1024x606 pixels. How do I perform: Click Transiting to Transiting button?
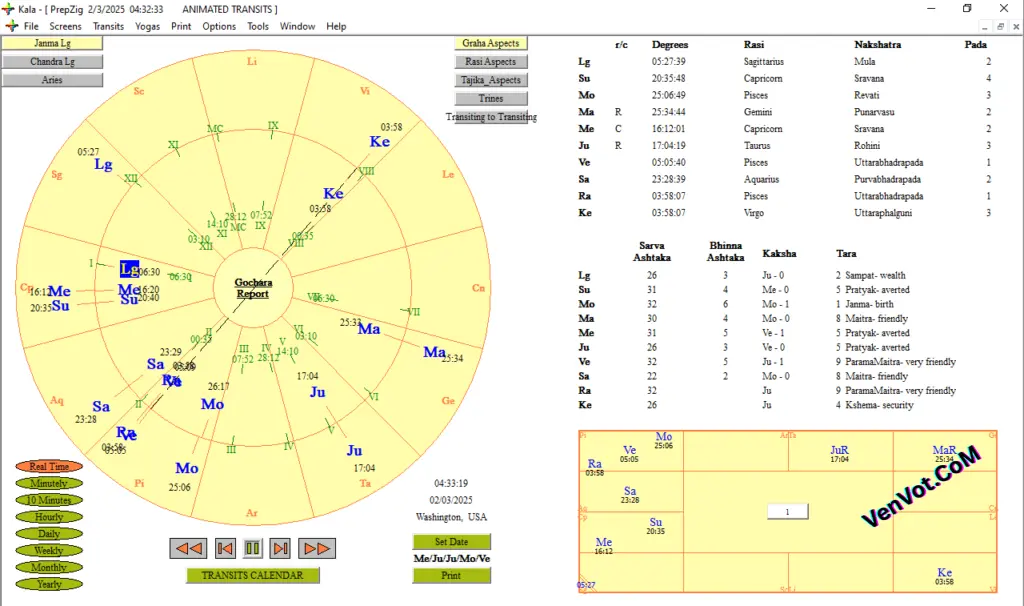point(491,117)
